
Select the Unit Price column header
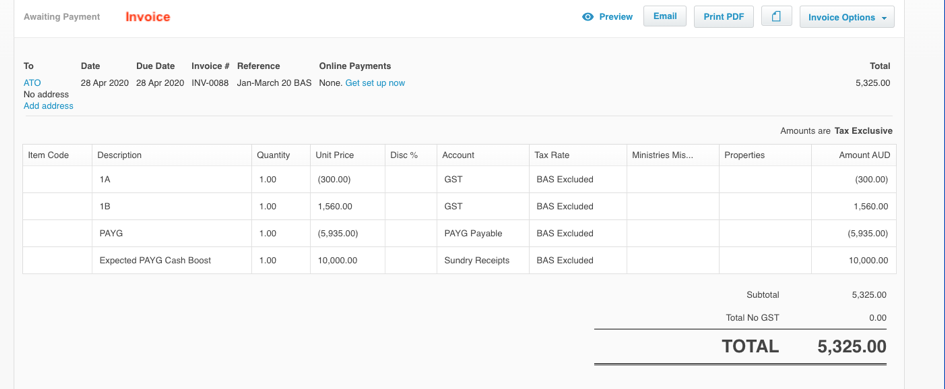coord(348,155)
